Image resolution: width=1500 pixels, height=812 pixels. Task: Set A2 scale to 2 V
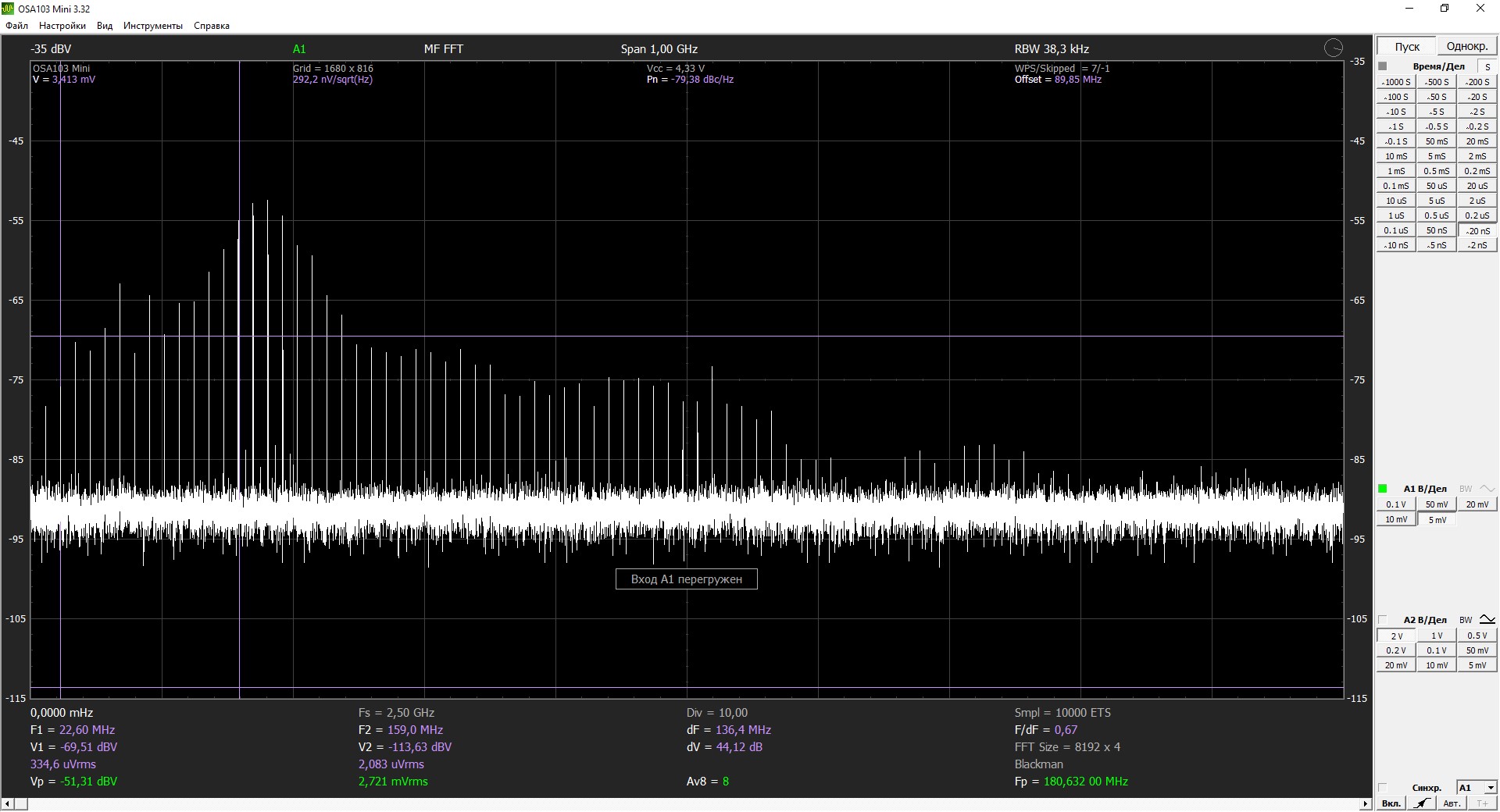pyautogui.click(x=1396, y=636)
